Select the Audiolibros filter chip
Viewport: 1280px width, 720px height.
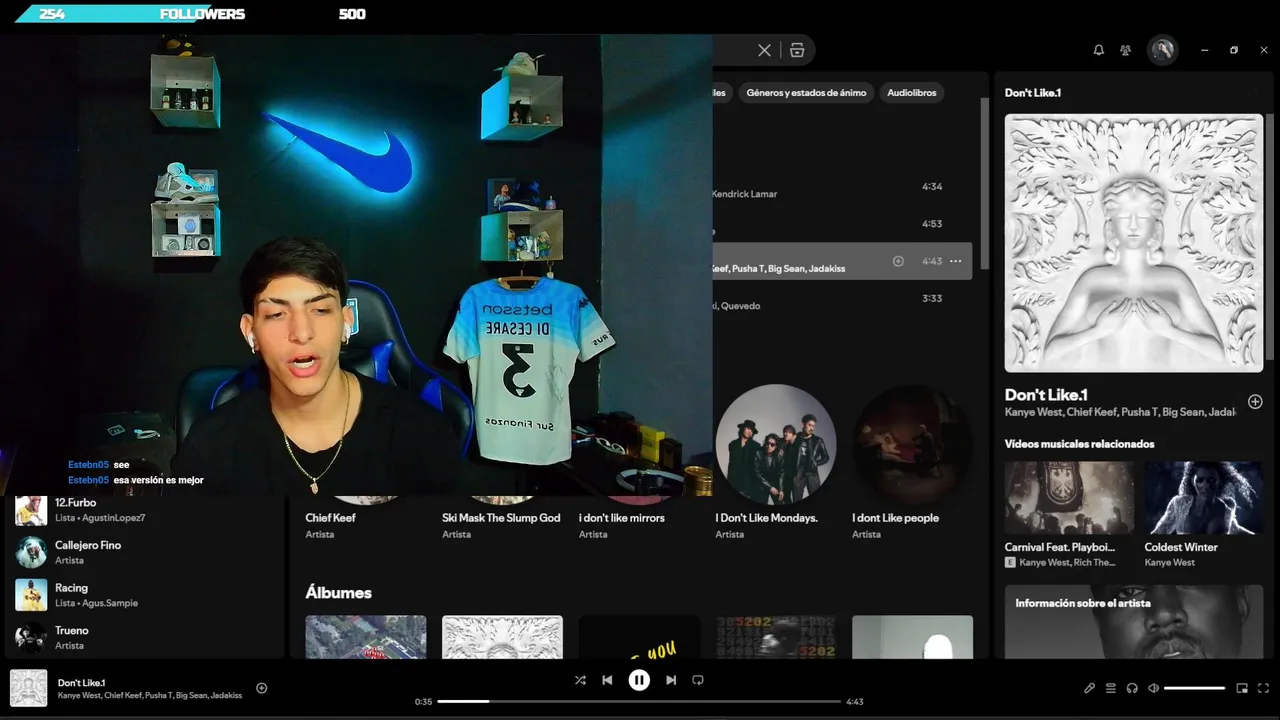point(911,93)
